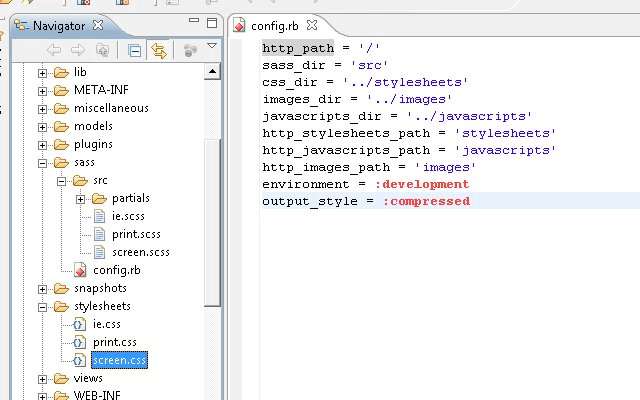This screenshot has height=400, width=640.
Task: Select ie.css in stylesheets
Action: 107,324
